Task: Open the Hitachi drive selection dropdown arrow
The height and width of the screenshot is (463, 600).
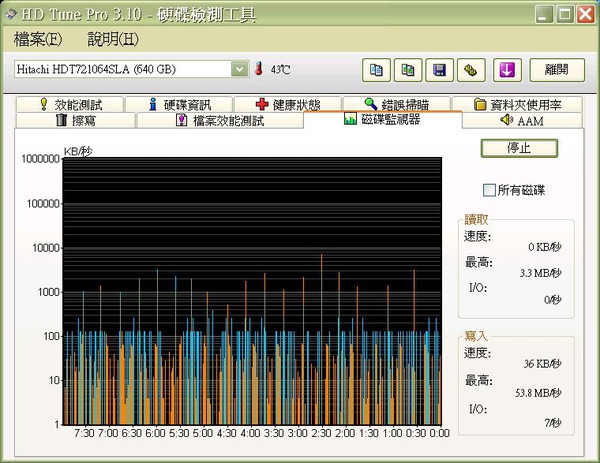Action: (x=240, y=69)
